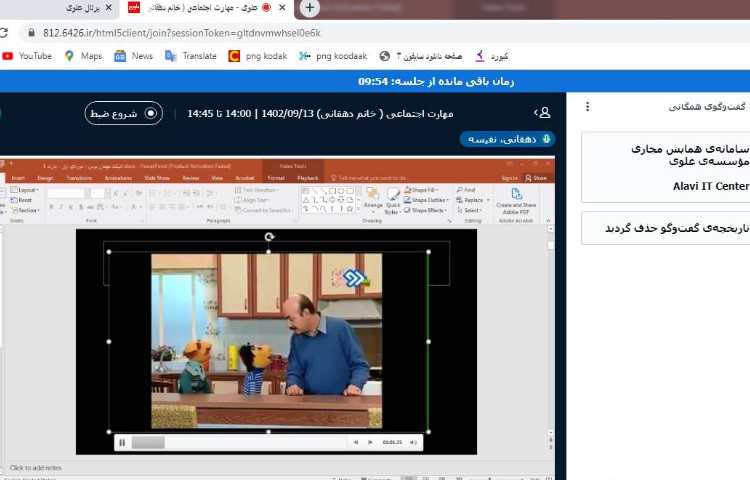Open the News bookmark
The image size is (750, 480).
click(x=133, y=56)
